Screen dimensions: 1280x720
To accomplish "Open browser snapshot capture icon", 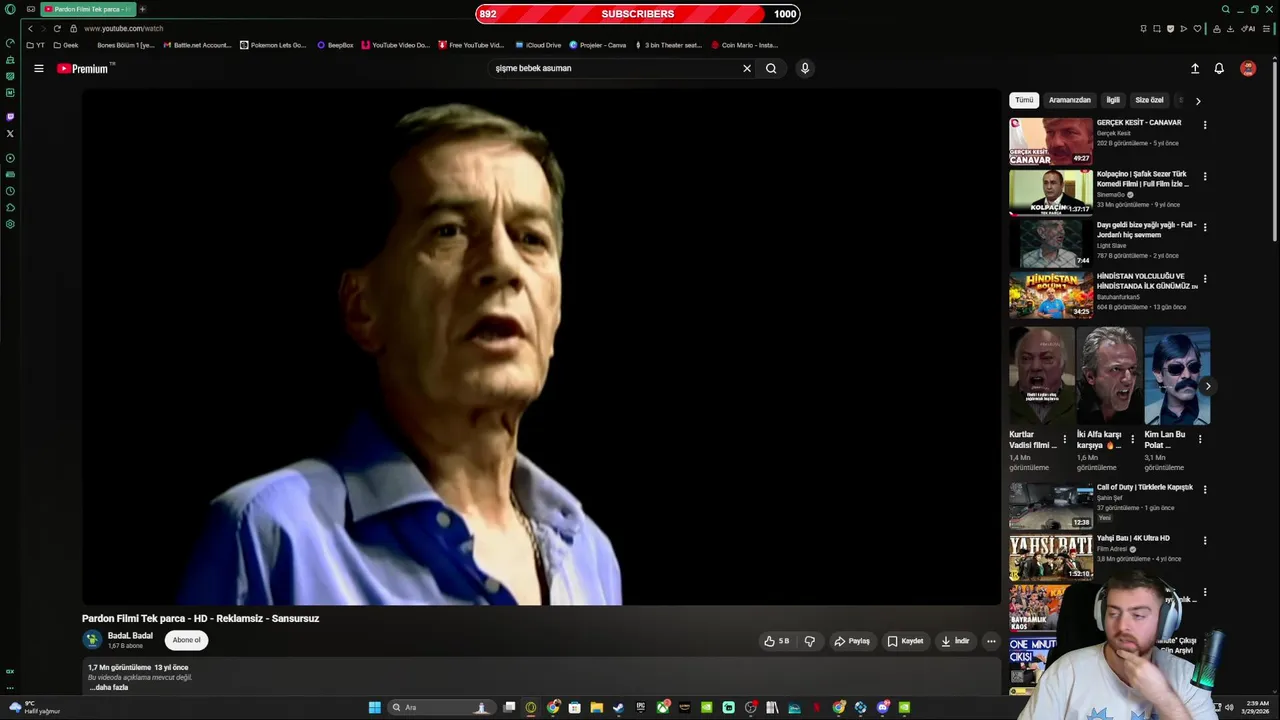I will pos(1157,28).
